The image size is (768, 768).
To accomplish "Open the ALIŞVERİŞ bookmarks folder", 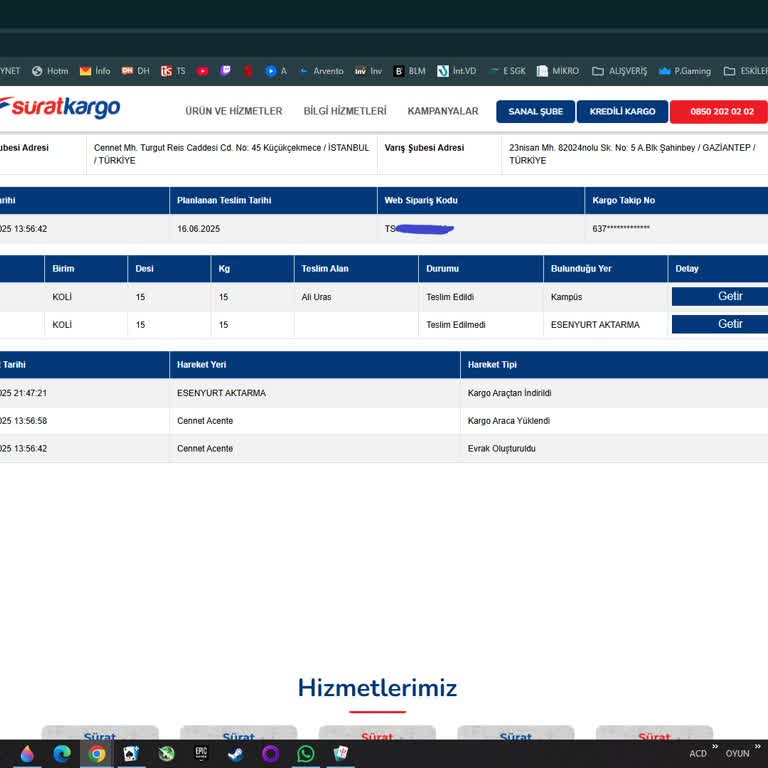I will point(620,71).
